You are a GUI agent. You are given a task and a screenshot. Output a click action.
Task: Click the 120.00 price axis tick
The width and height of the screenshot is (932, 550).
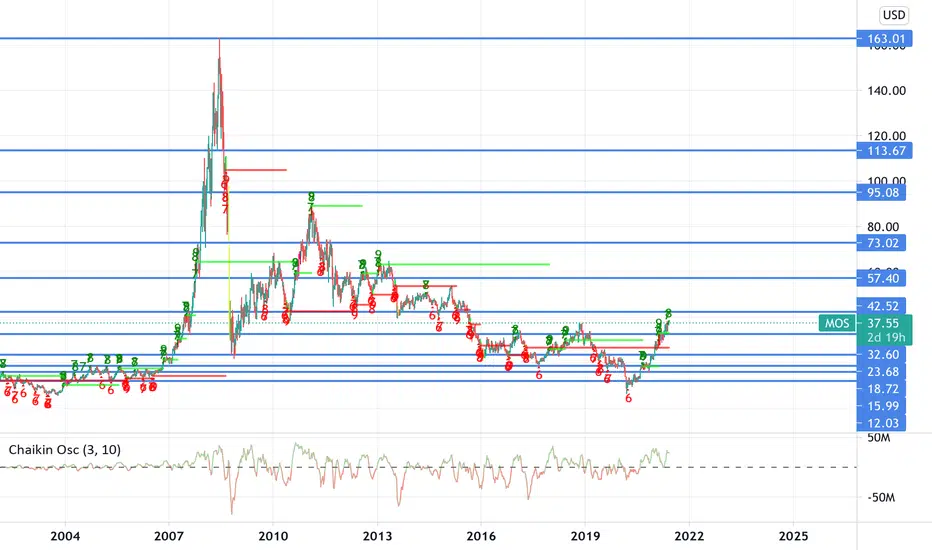click(886, 136)
